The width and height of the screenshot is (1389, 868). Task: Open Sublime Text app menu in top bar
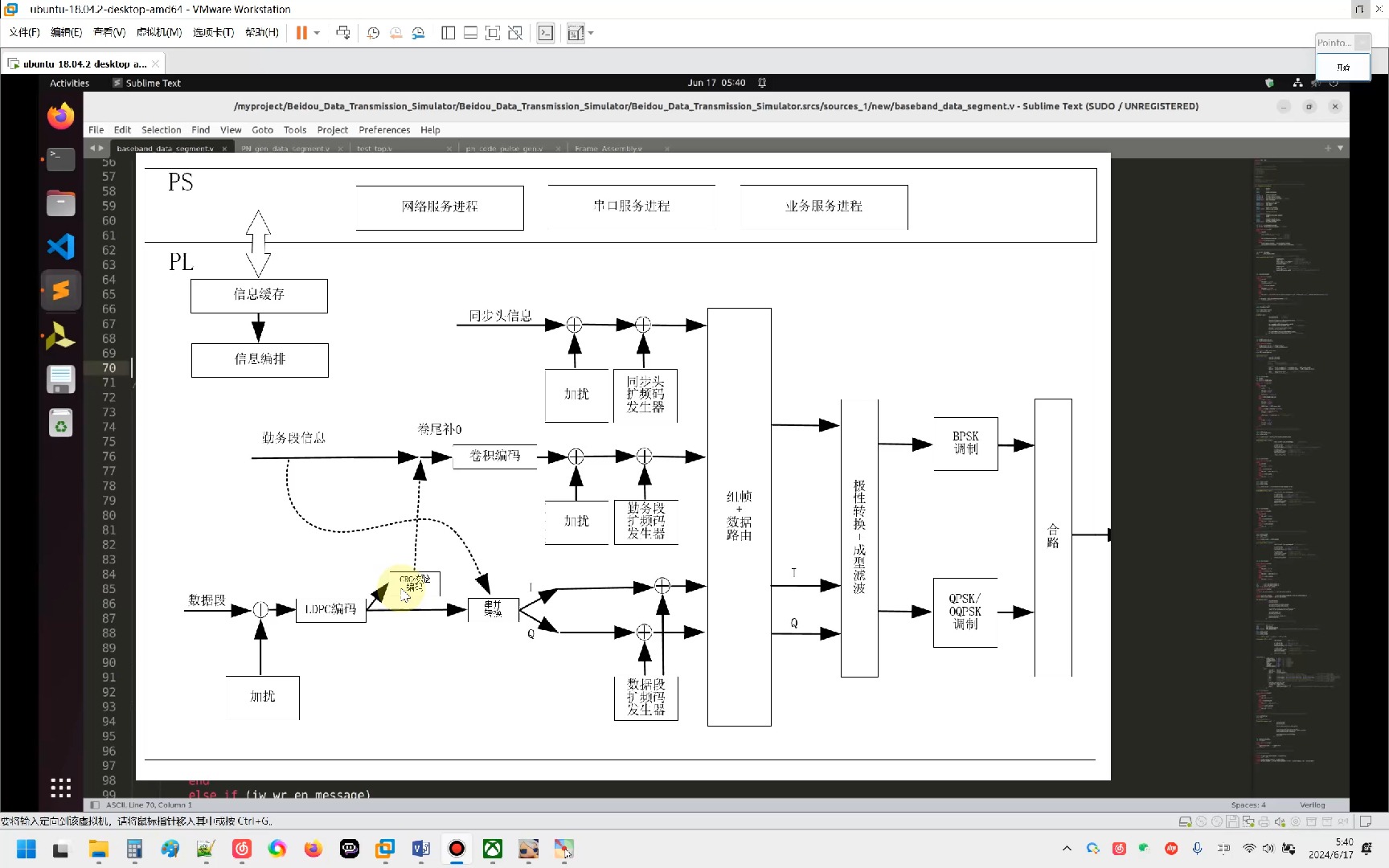[146, 83]
